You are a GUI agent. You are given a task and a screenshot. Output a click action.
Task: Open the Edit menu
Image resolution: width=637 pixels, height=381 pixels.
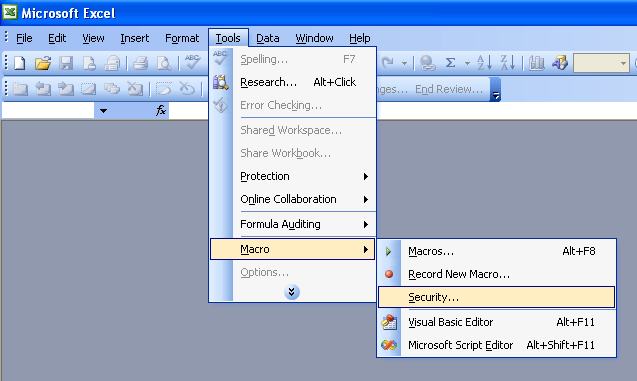(x=57, y=38)
